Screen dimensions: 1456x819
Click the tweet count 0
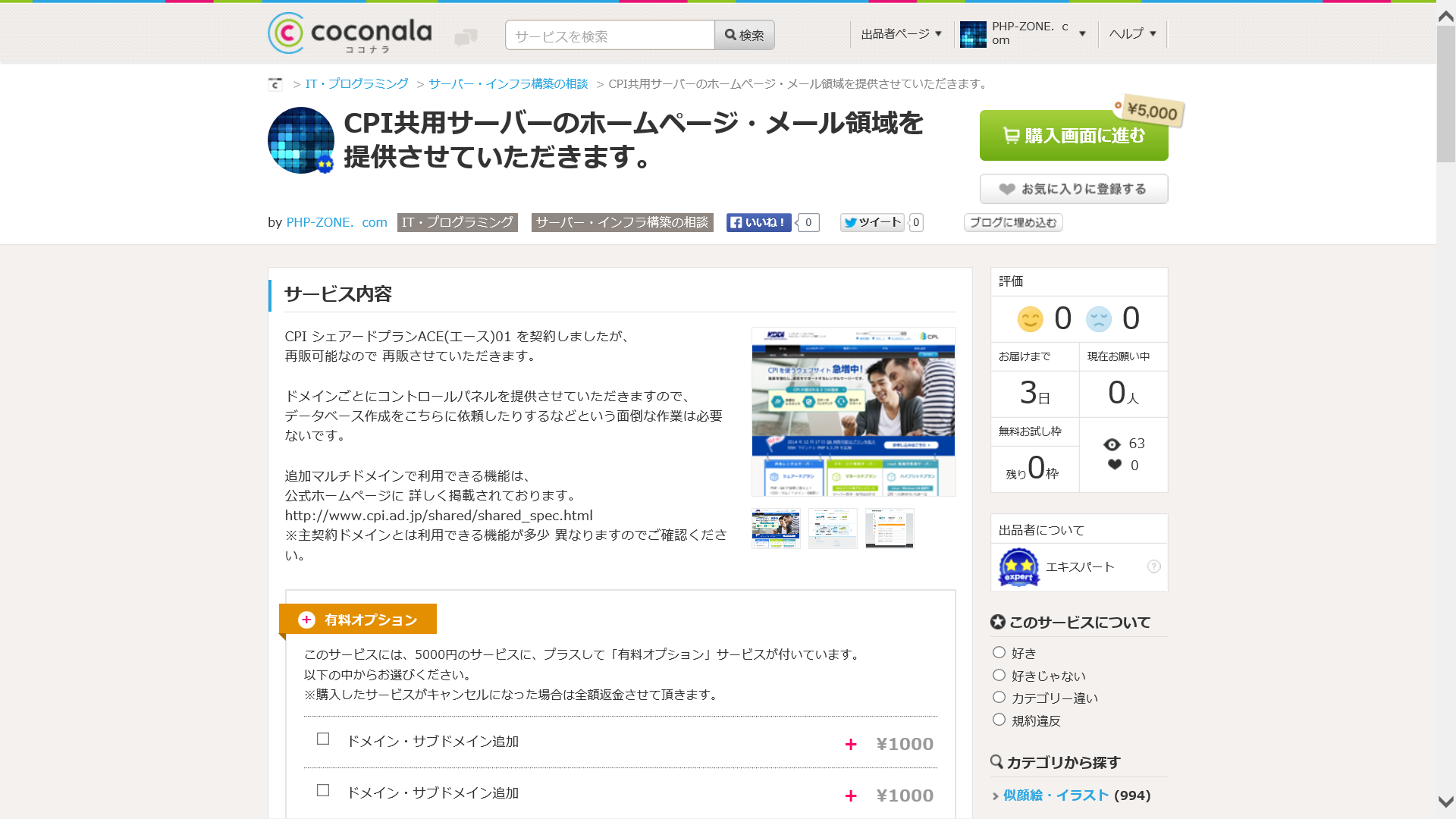pos(916,222)
